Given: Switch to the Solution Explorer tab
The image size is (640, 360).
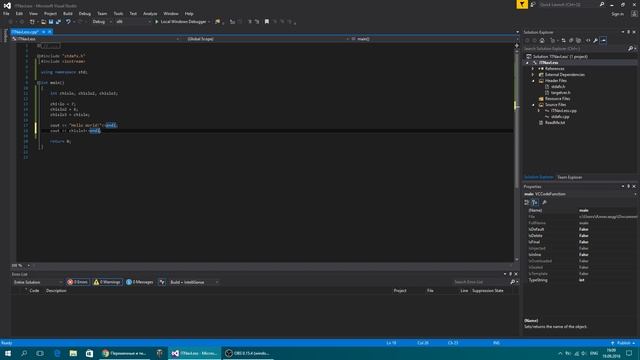Looking at the screenshot, I should point(539,177).
